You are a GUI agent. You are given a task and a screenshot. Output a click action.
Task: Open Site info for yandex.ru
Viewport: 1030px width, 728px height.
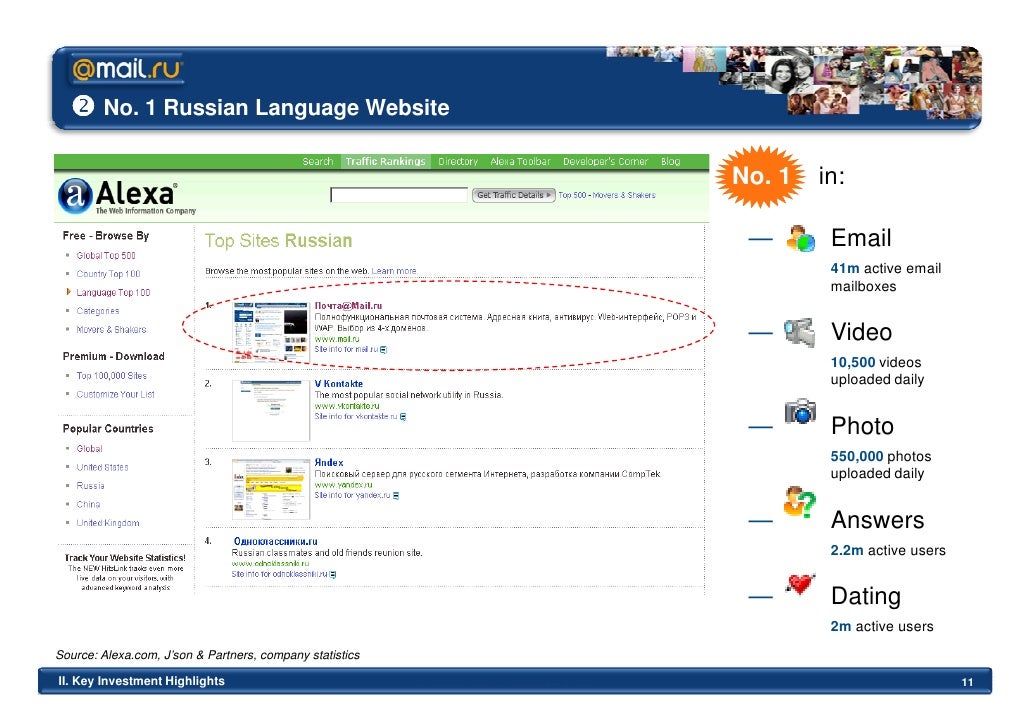coord(352,495)
